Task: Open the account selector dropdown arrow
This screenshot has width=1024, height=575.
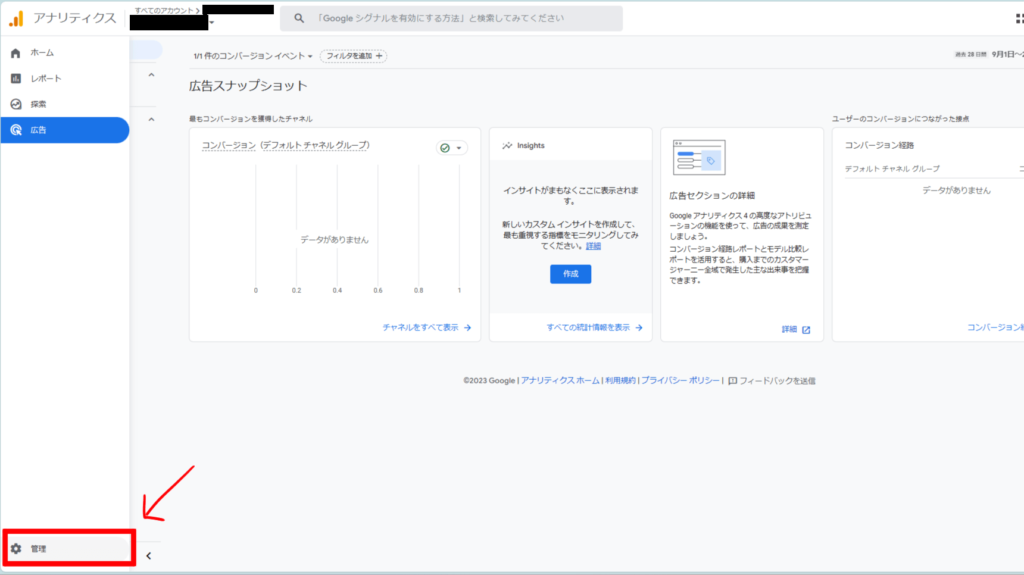Action: tap(212, 23)
